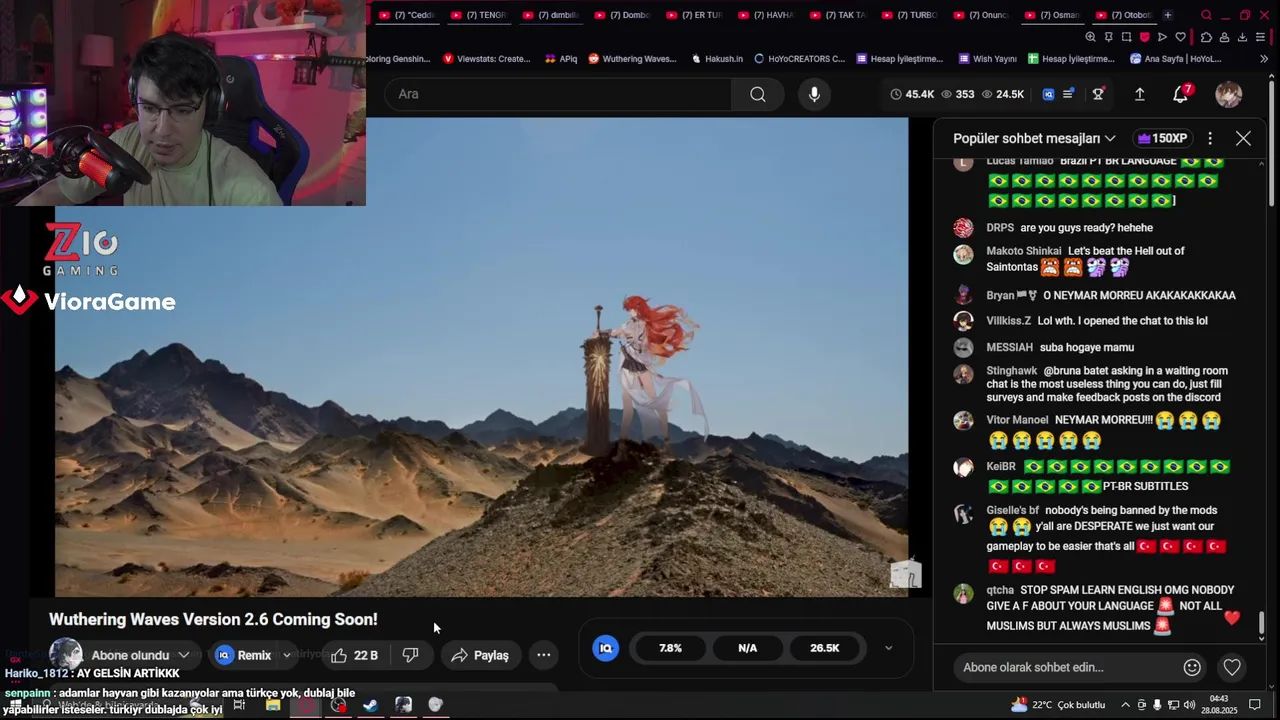1280x720 pixels.
Task: Switch to the '(7) TURBO' browser tab
Action: pos(911,15)
